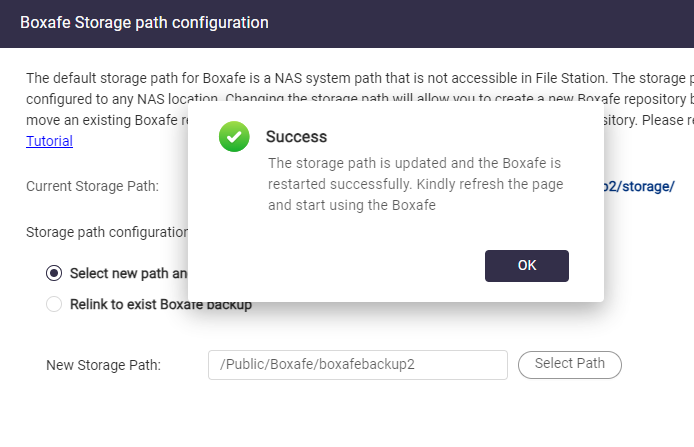The width and height of the screenshot is (694, 447).
Task: Click the "/Public/Boxafe/boxafebackup2" path text
Action: (x=317, y=365)
